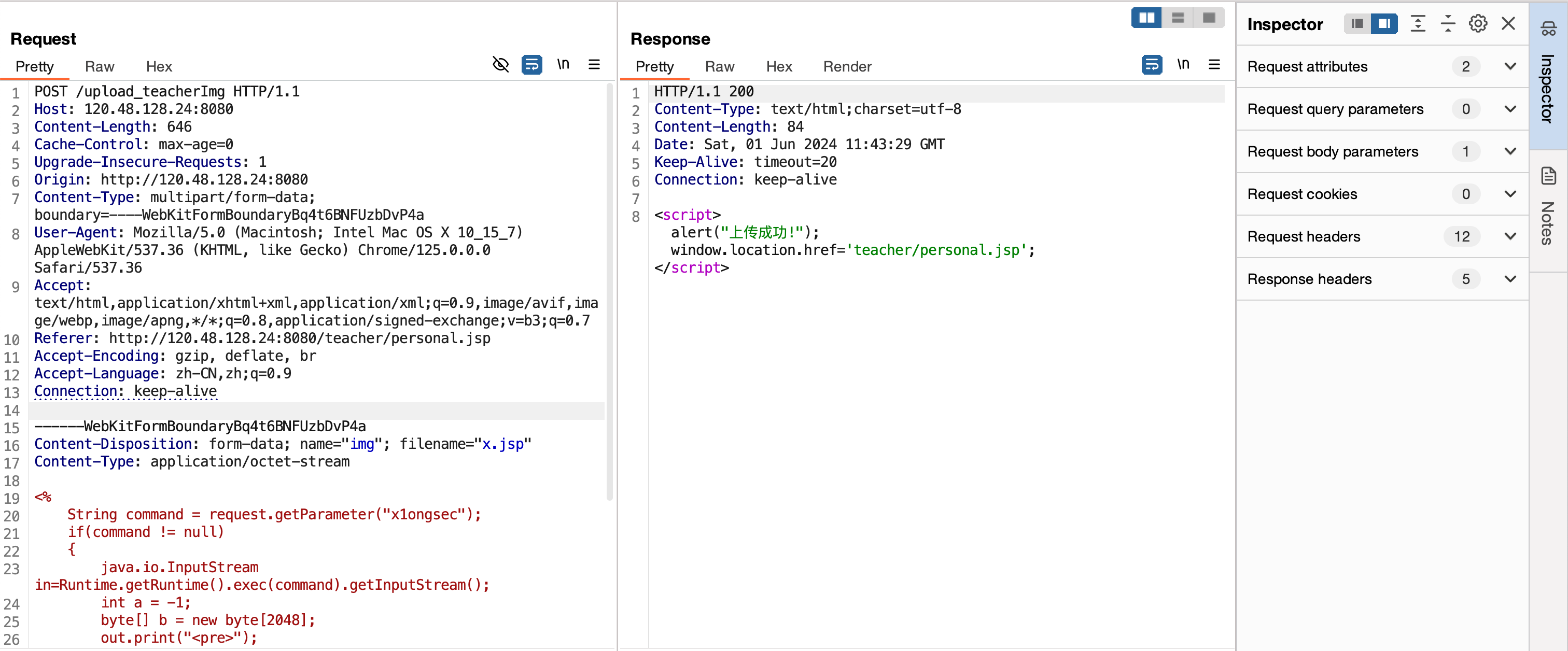This screenshot has height=651, width=1568.
Task: Expand Response headers chevron
Action: 1509,279
